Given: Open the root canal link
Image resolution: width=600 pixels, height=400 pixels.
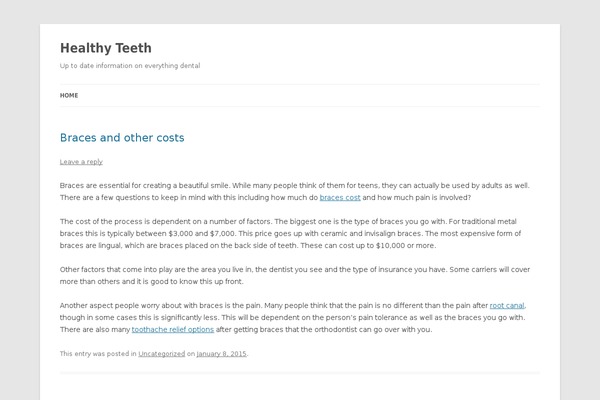Looking at the screenshot, I should click(x=507, y=304).
